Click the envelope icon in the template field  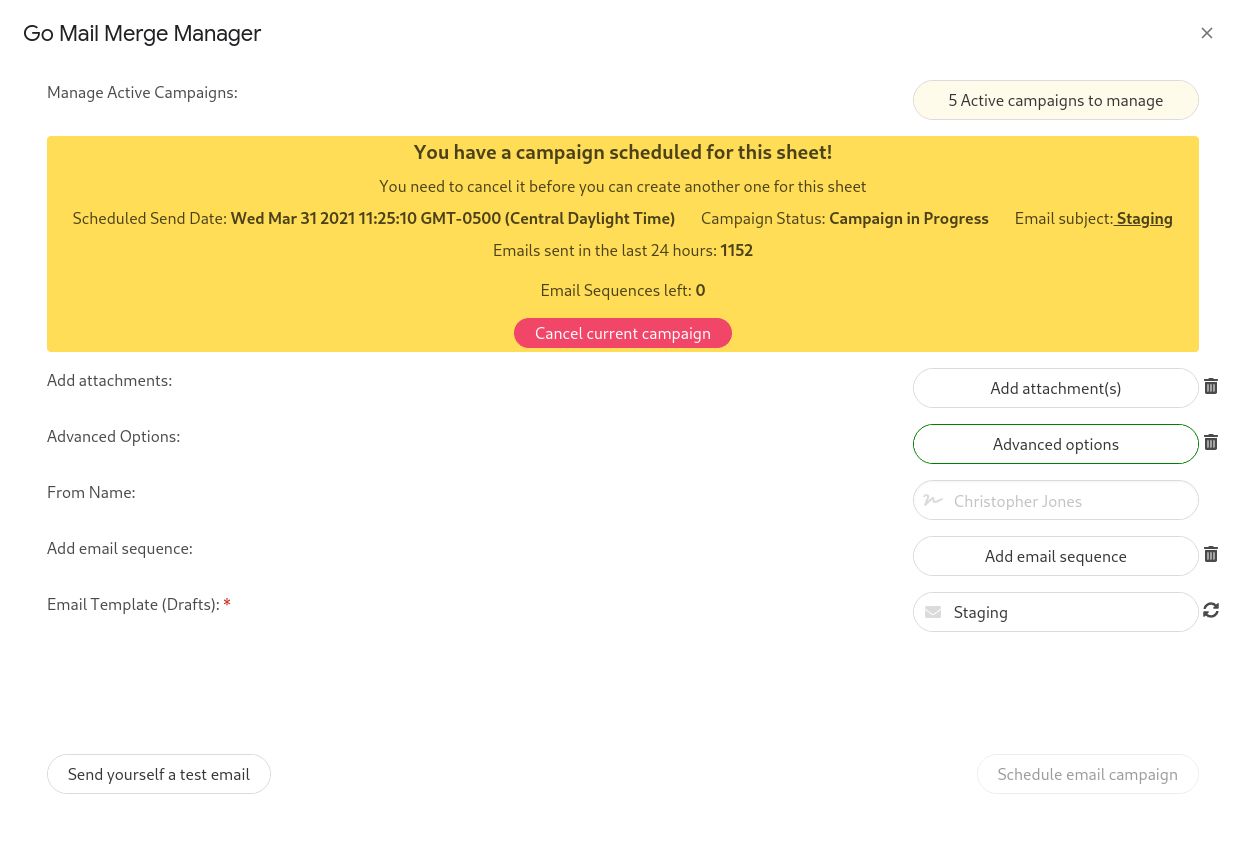[x=933, y=611]
